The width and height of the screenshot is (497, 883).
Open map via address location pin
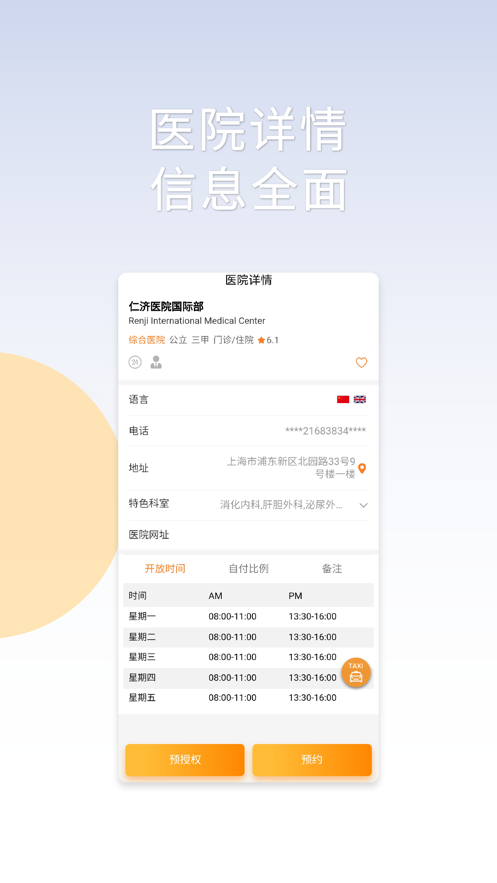pyautogui.click(x=362, y=468)
